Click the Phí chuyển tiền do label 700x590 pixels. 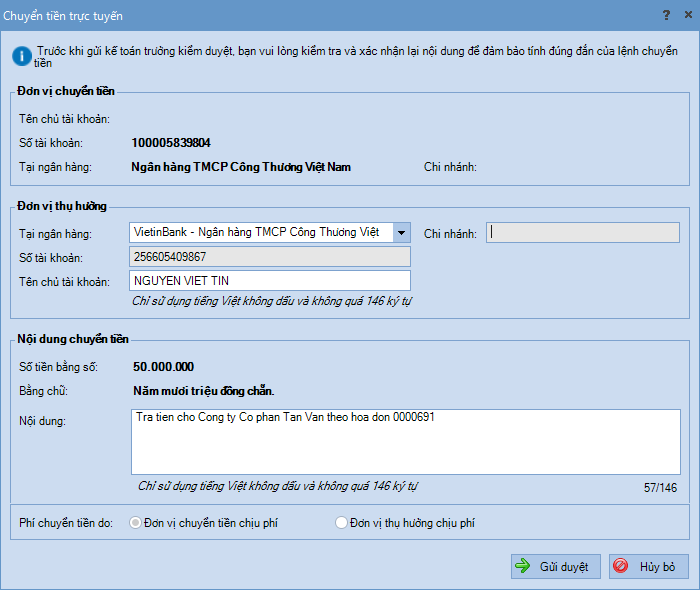point(66,523)
